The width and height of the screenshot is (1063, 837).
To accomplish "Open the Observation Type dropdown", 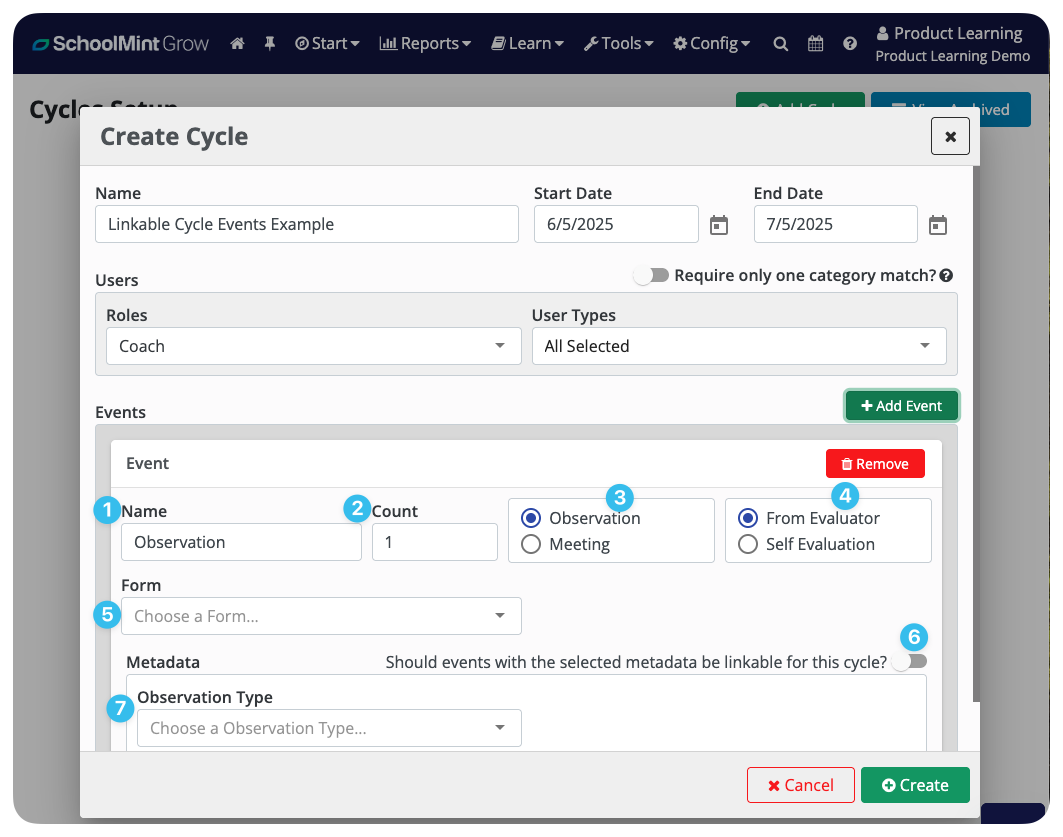I will point(329,728).
